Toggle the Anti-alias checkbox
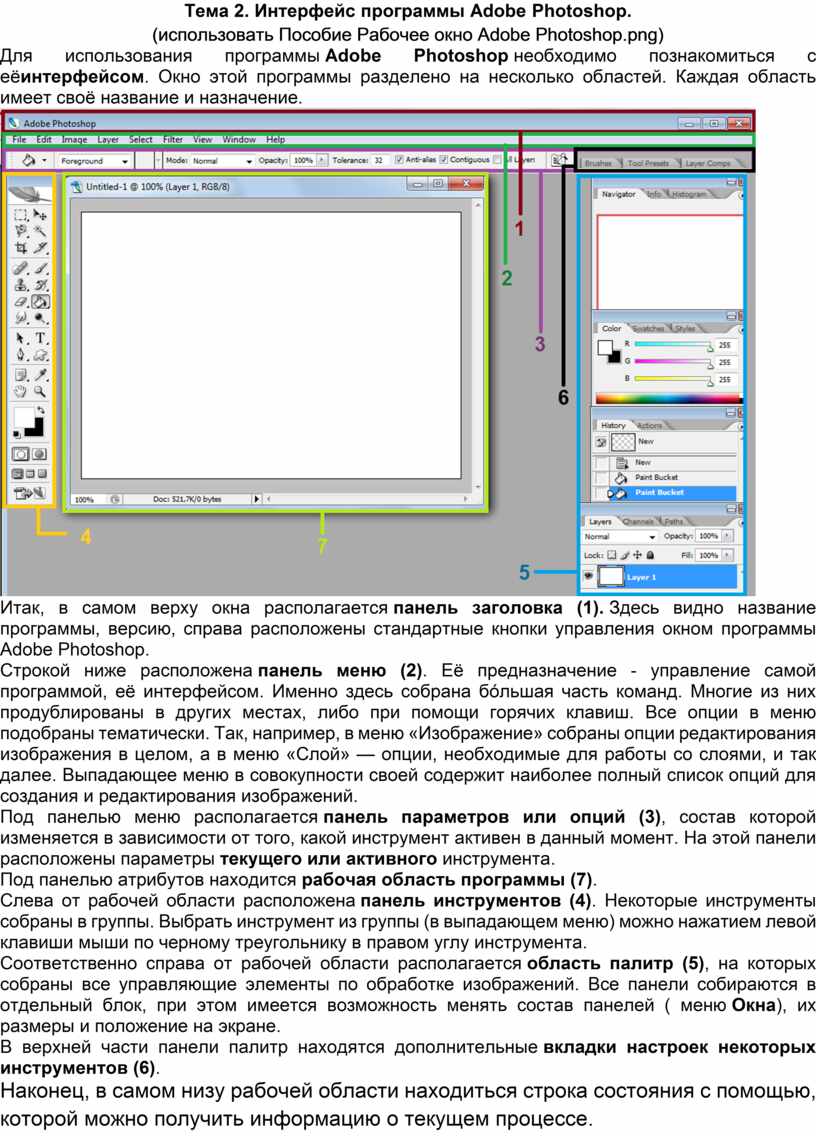 point(399,159)
